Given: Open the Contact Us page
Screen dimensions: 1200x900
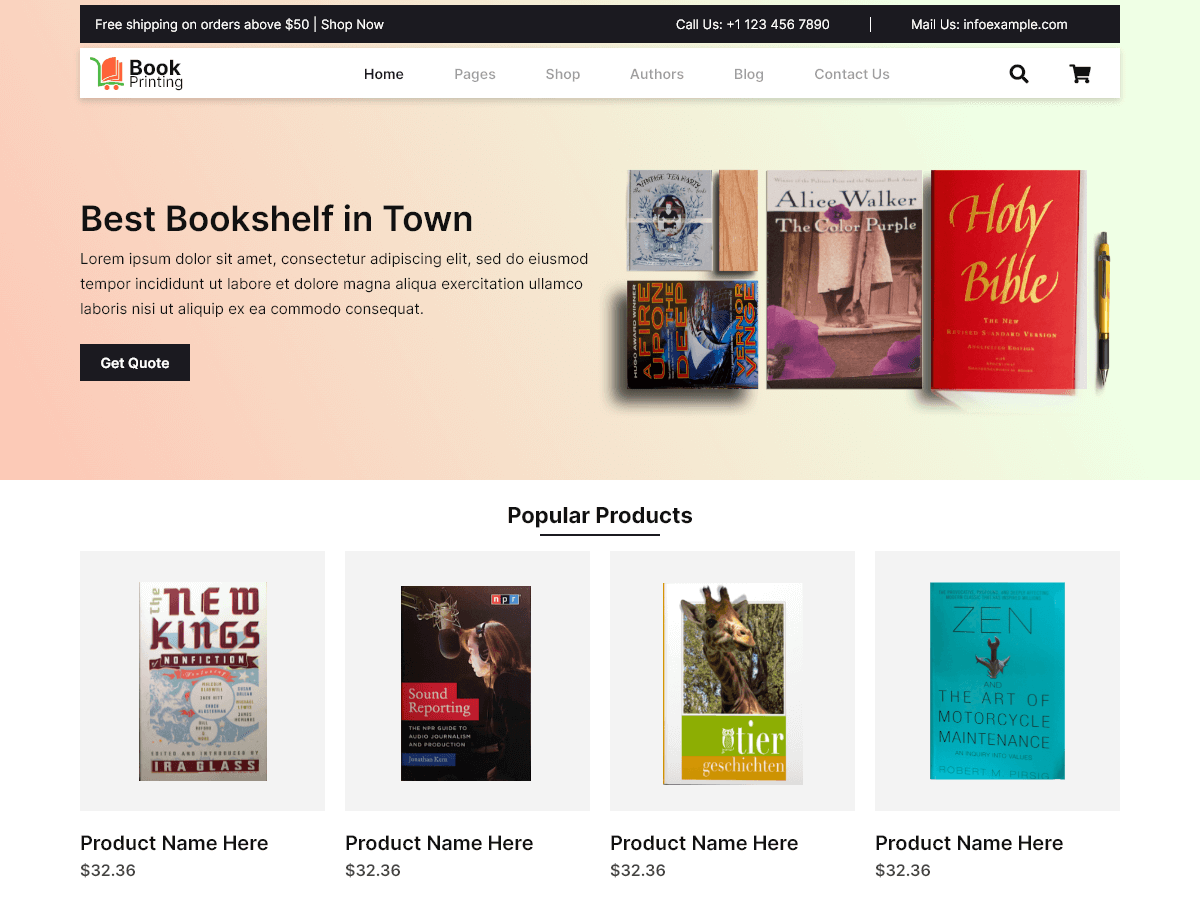Looking at the screenshot, I should point(851,73).
